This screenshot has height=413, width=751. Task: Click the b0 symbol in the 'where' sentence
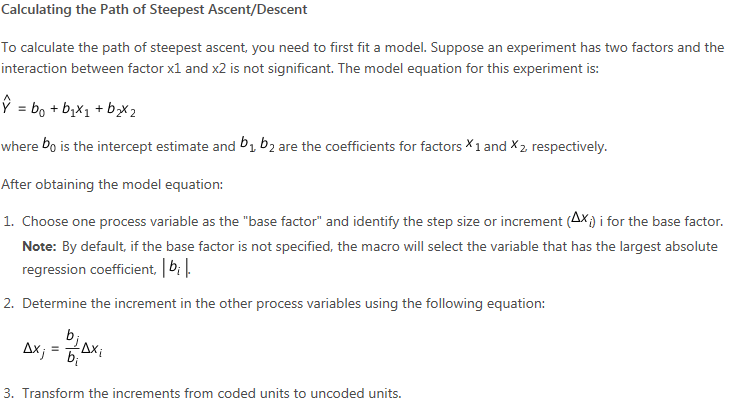[x=49, y=145]
